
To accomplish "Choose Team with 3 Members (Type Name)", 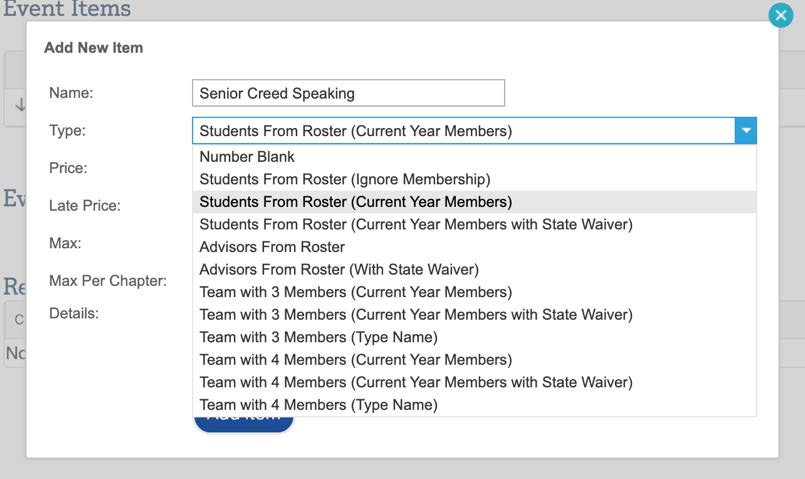I will [x=318, y=337].
